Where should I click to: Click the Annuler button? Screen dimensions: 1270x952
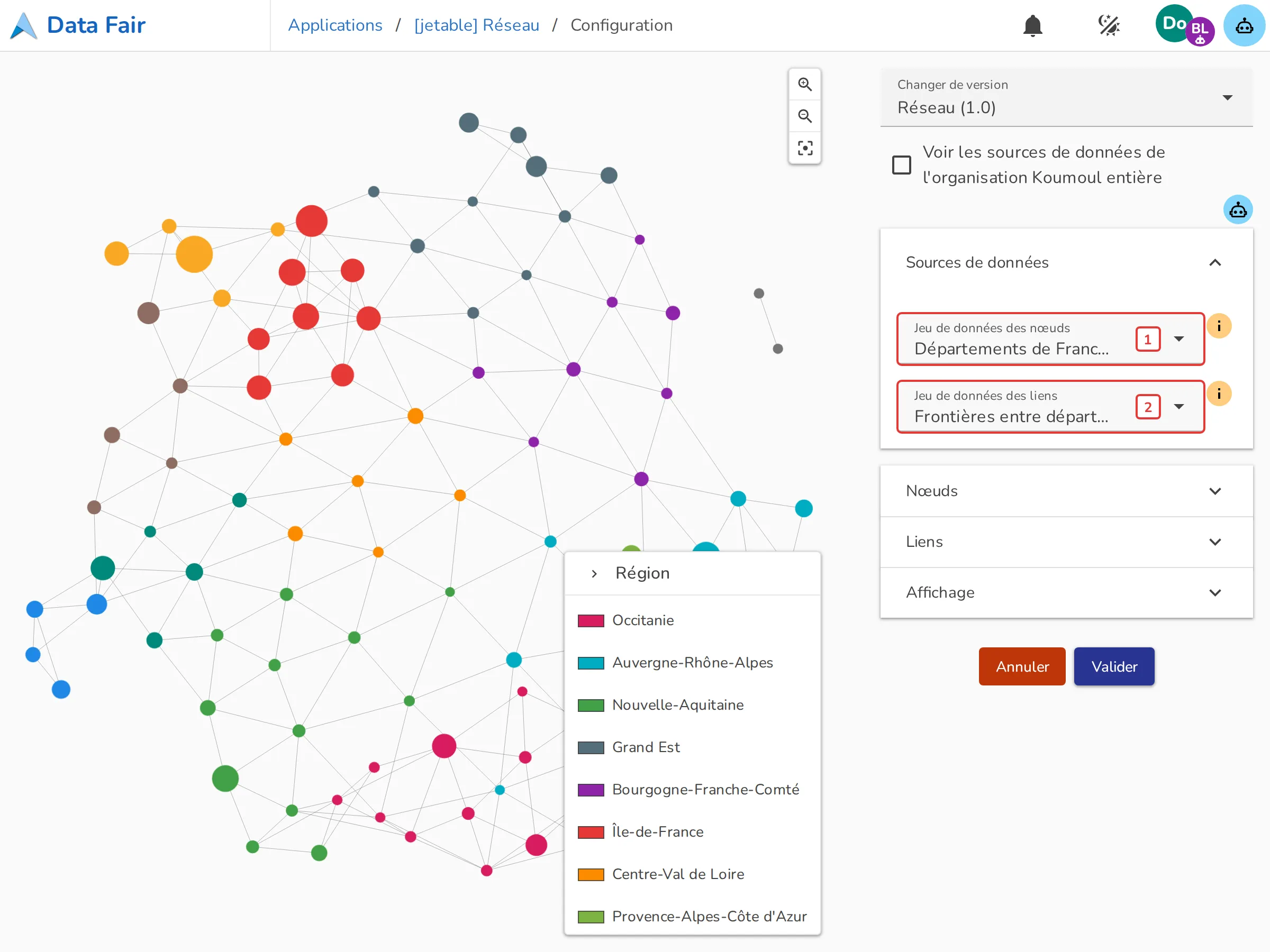click(1022, 666)
